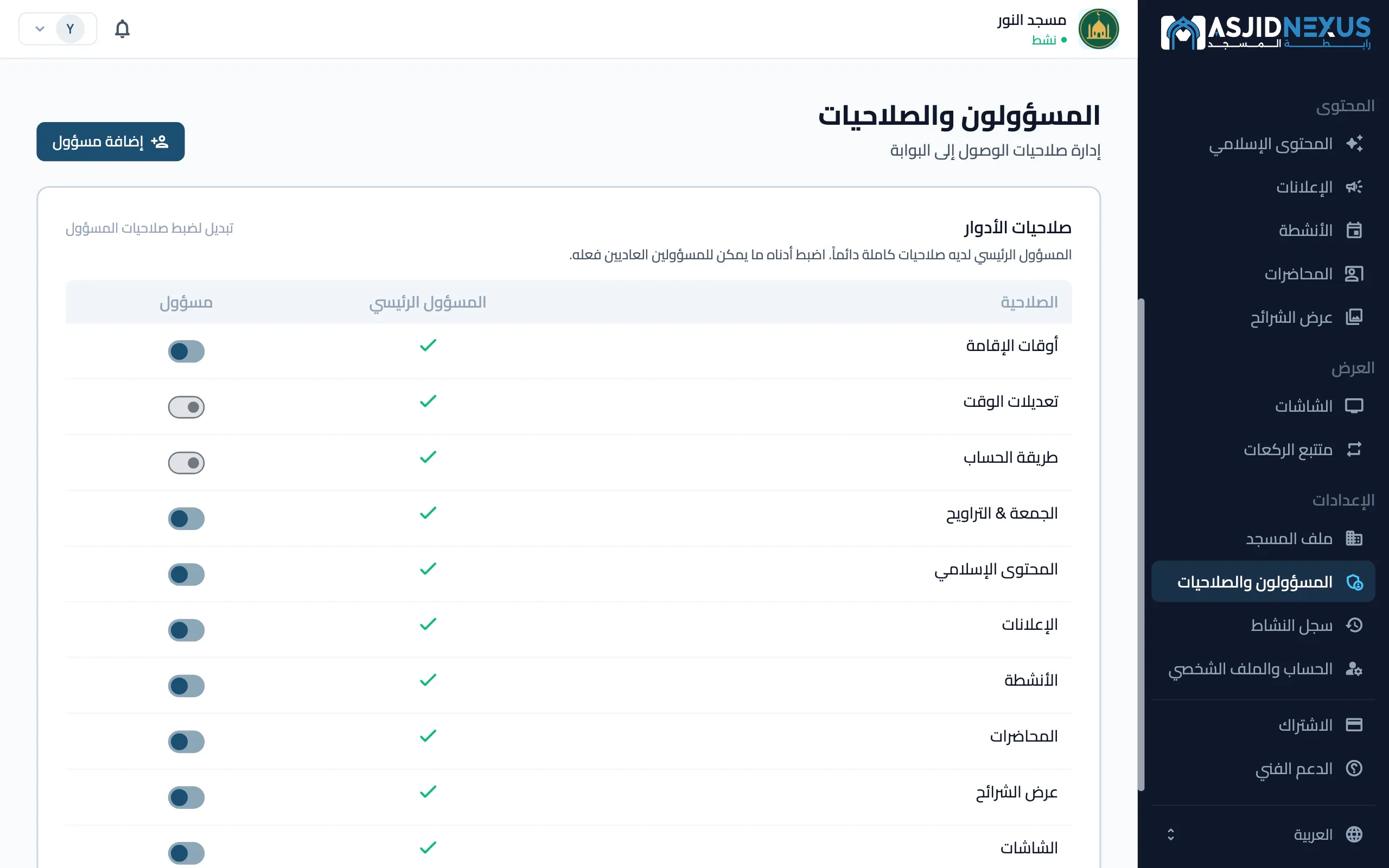Navigate to متتبع الركعات page
1389x868 pixels.
pos(1263,450)
